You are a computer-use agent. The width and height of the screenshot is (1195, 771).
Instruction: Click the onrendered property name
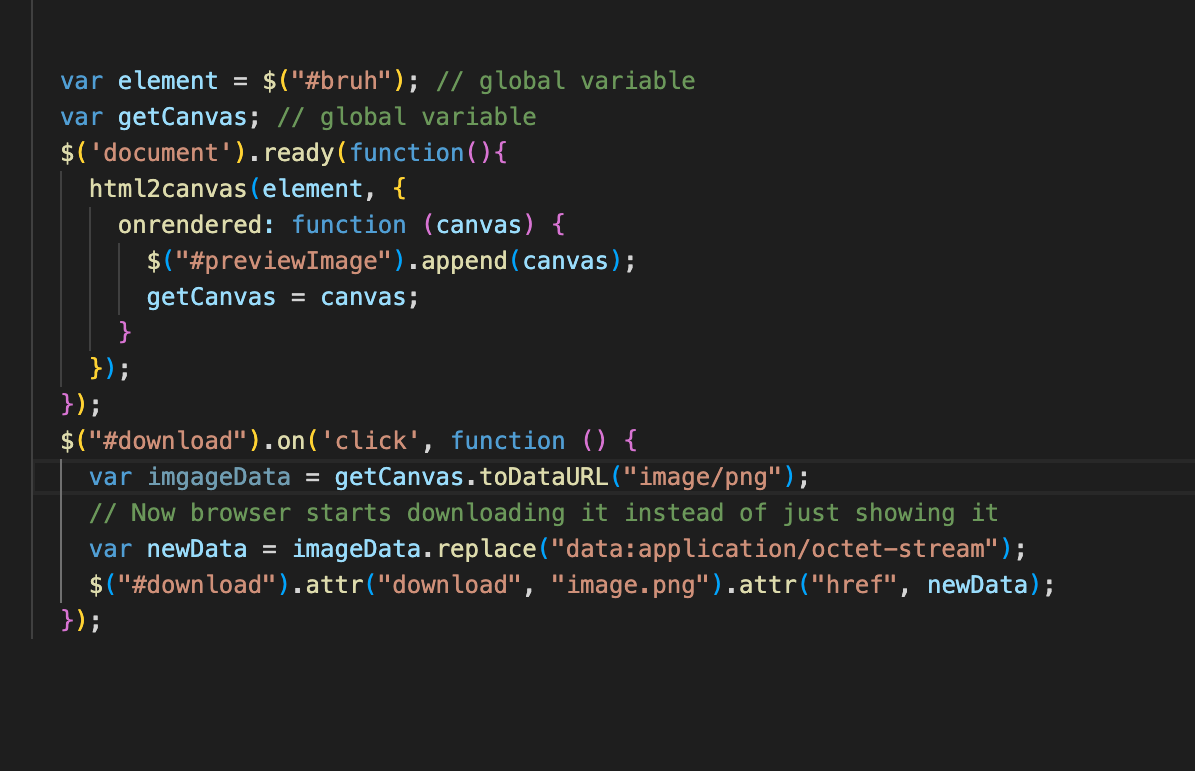tap(197, 225)
